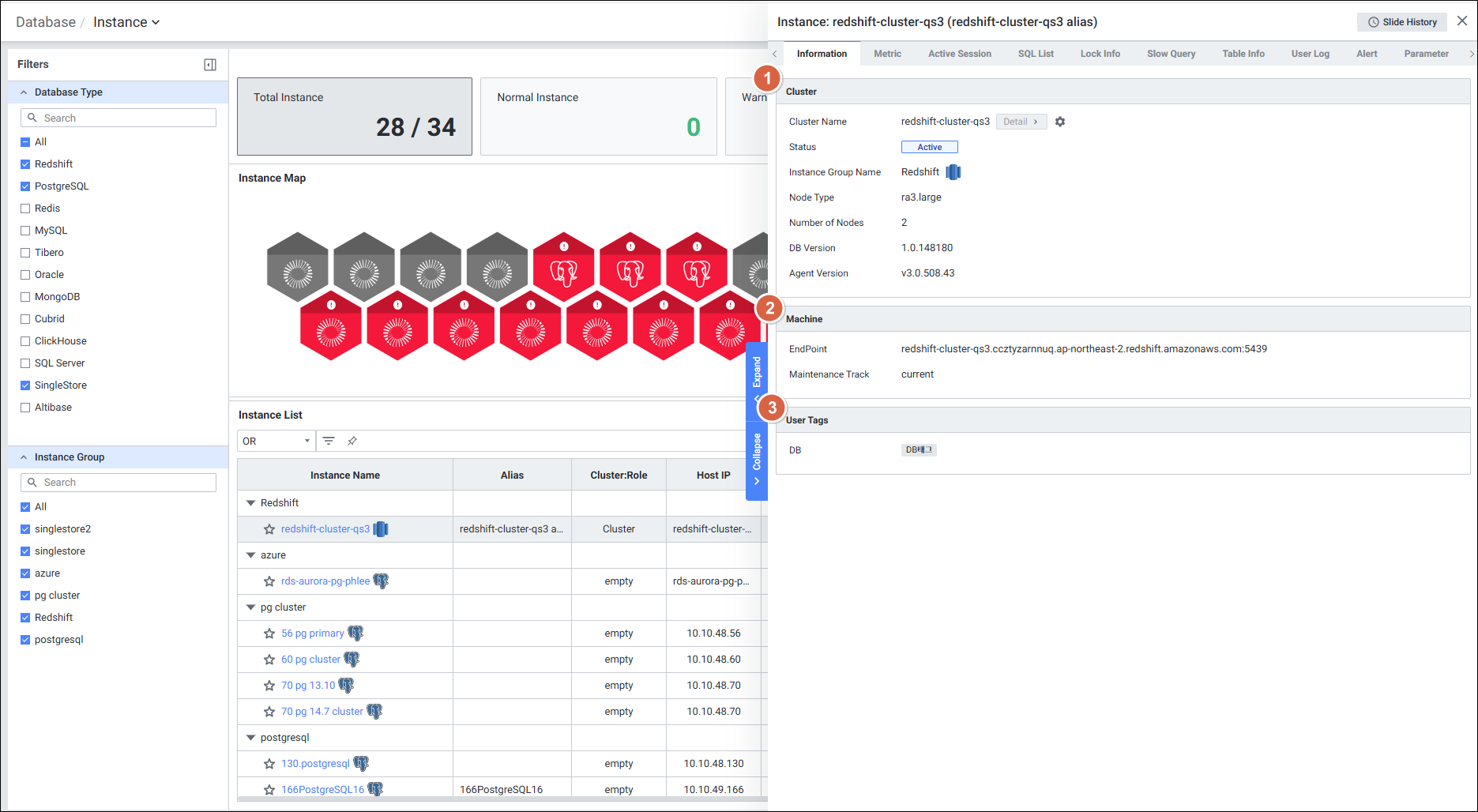Star the redshift-cluster-qs3 instance as favorite
The width and height of the screenshot is (1478, 812).
[269, 529]
